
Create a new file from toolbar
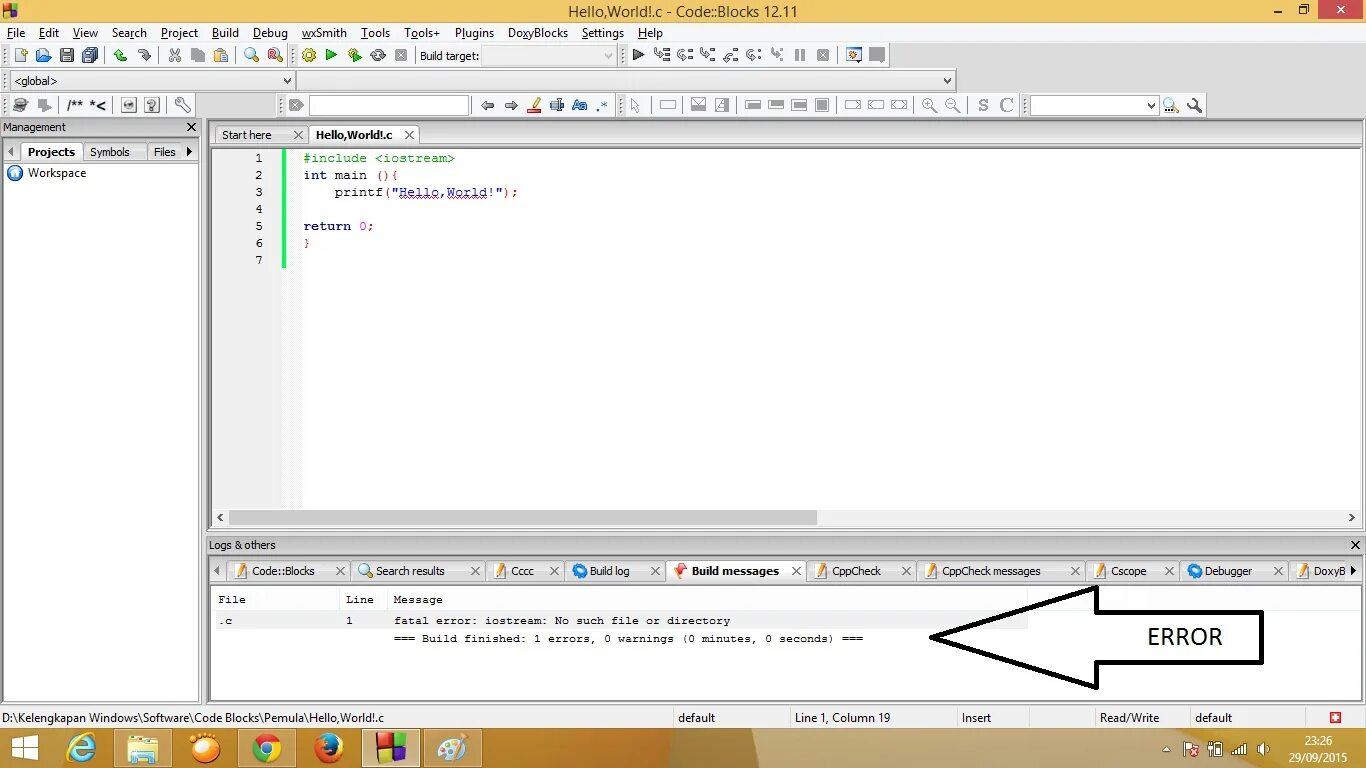(21, 56)
